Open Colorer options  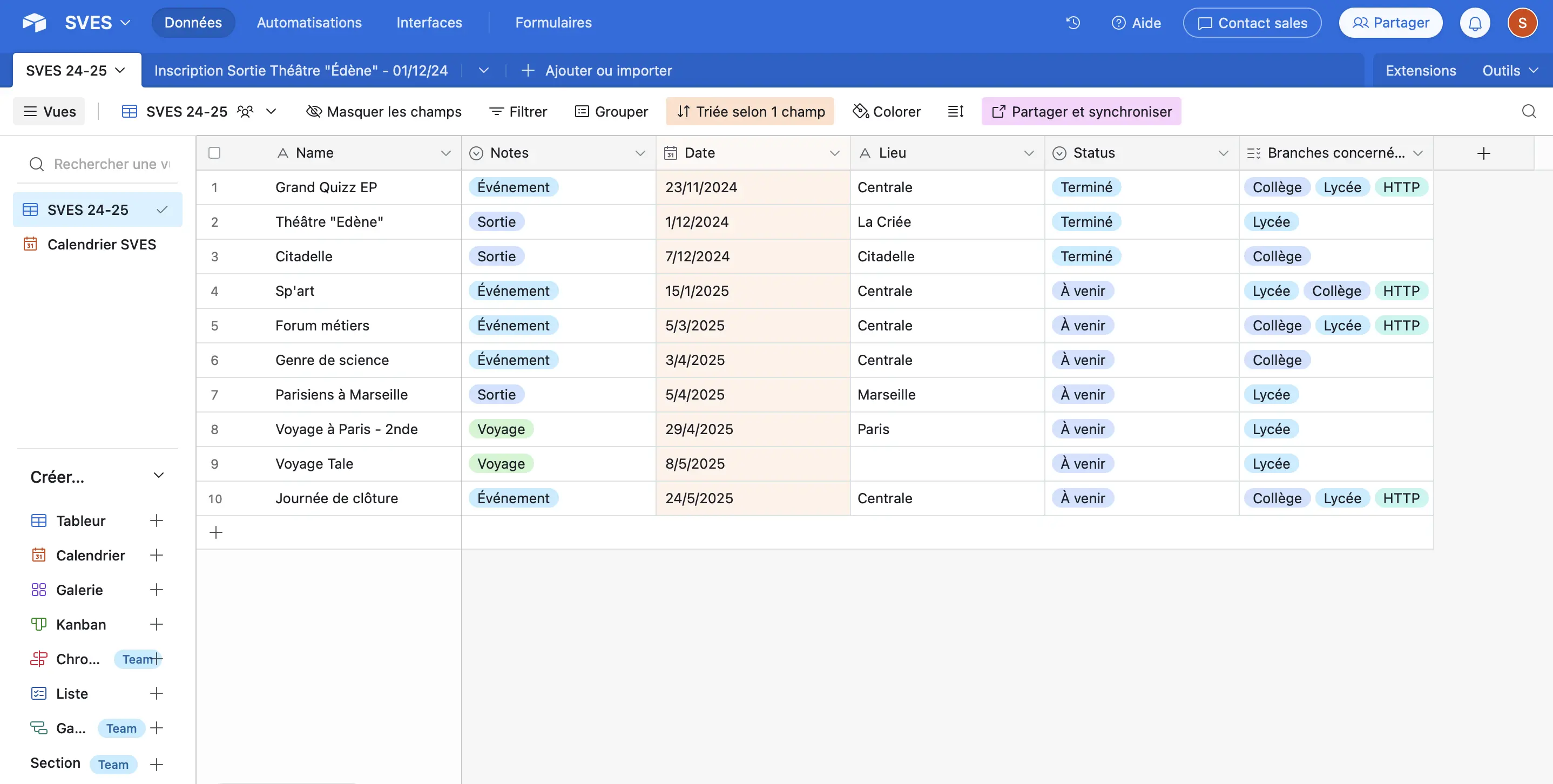tap(886, 111)
